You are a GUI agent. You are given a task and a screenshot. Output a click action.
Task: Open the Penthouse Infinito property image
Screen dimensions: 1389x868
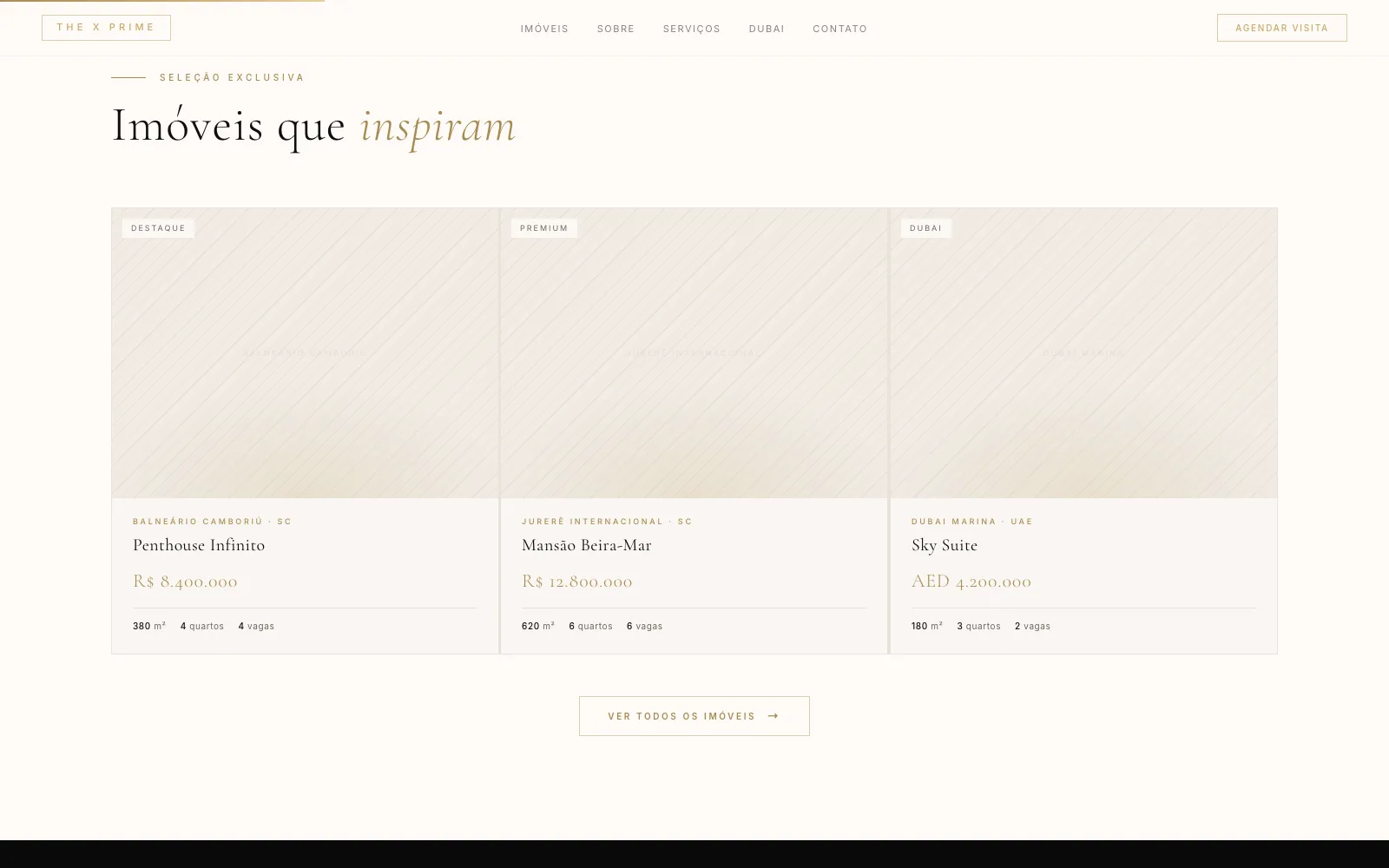pyautogui.click(x=305, y=353)
